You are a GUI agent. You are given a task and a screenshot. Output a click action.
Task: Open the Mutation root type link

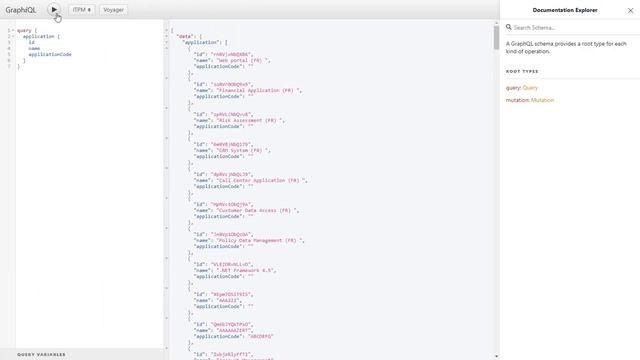[542, 100]
